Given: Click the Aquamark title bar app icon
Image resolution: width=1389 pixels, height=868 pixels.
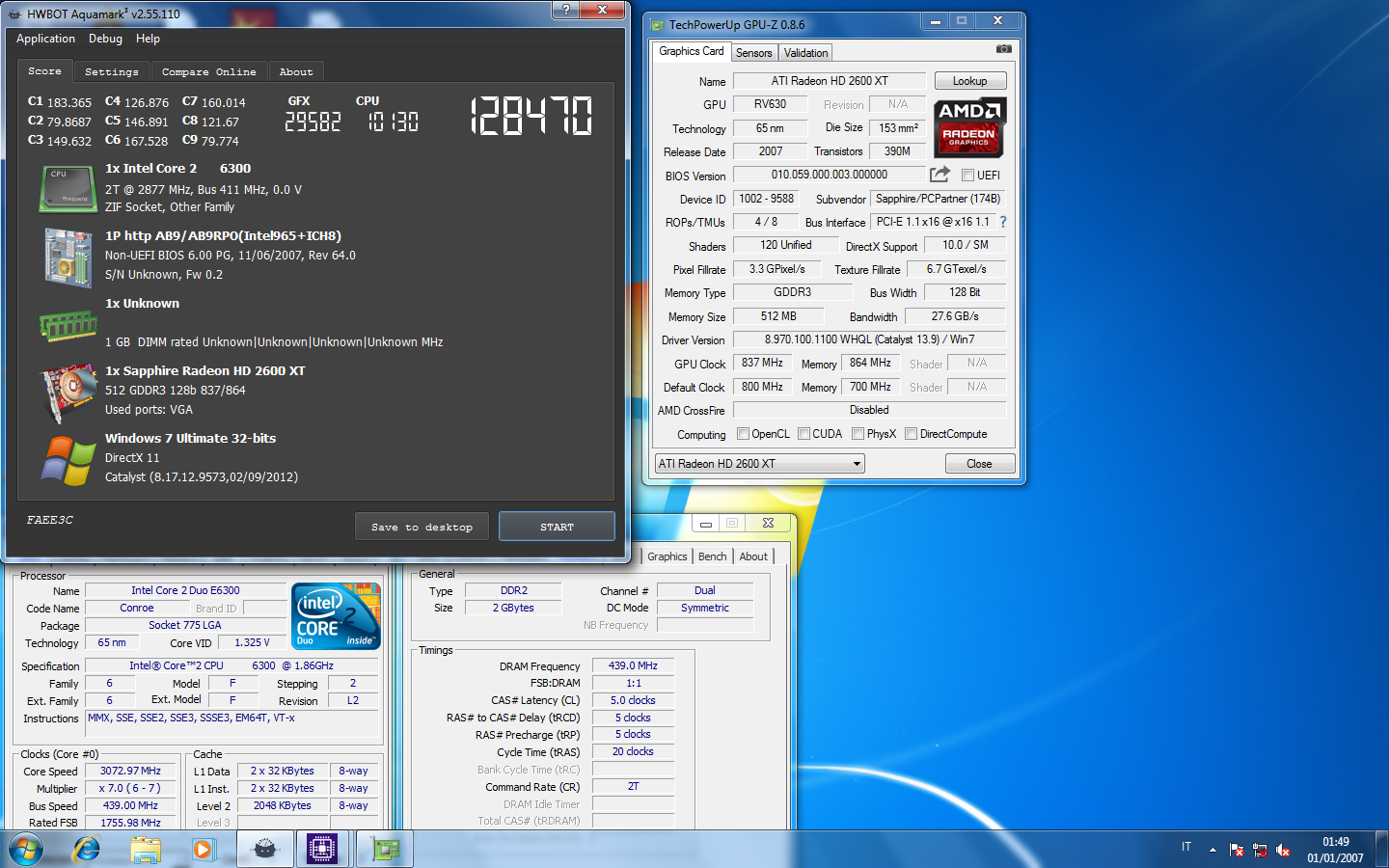Looking at the screenshot, I should coord(14,14).
